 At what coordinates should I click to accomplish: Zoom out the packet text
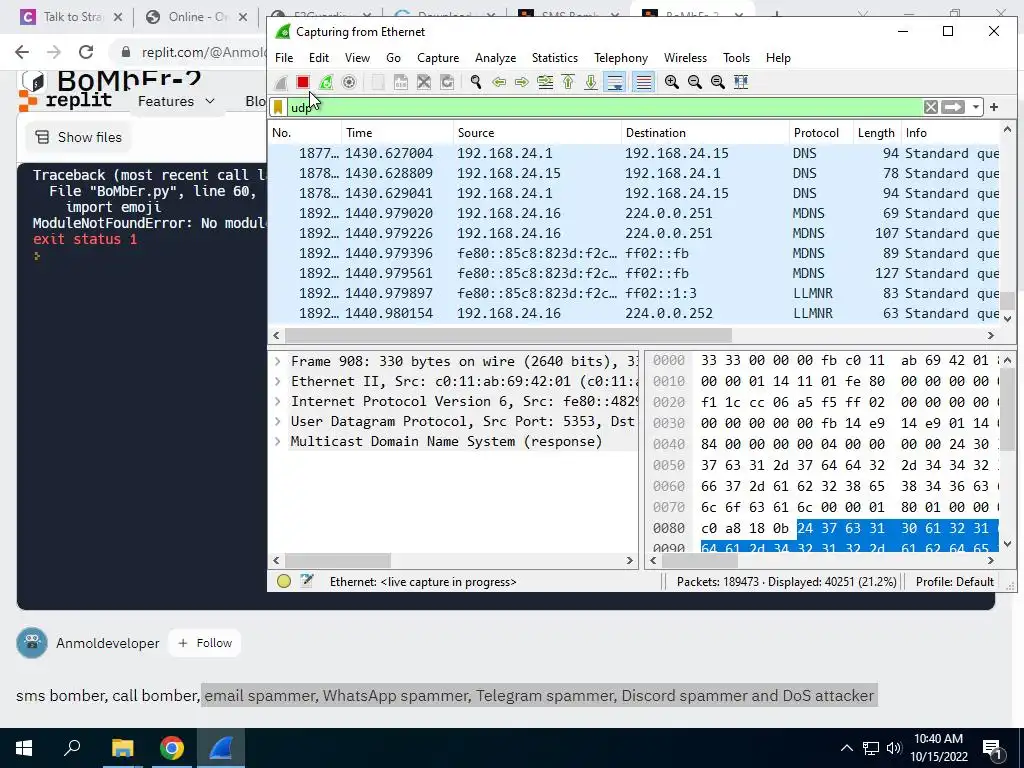click(695, 82)
